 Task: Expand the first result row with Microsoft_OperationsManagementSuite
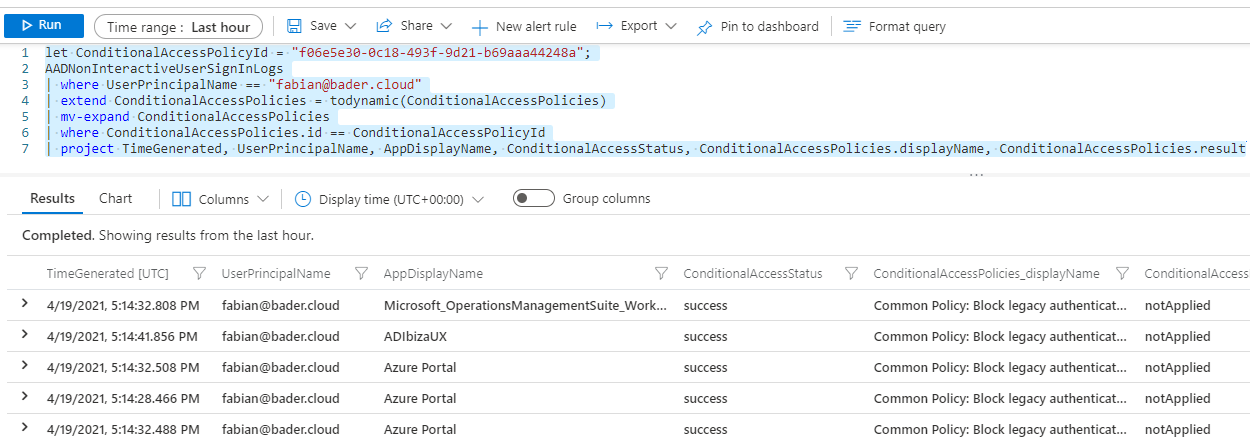pyautogui.click(x=26, y=305)
